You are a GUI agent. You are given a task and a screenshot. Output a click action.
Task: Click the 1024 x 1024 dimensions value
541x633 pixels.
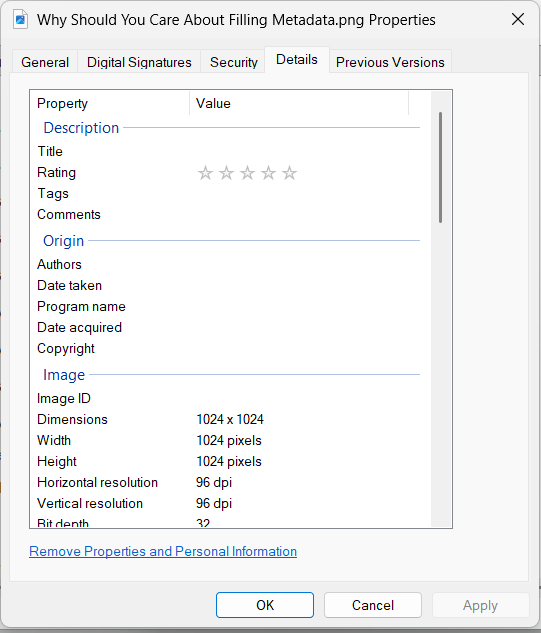pyautogui.click(x=230, y=419)
